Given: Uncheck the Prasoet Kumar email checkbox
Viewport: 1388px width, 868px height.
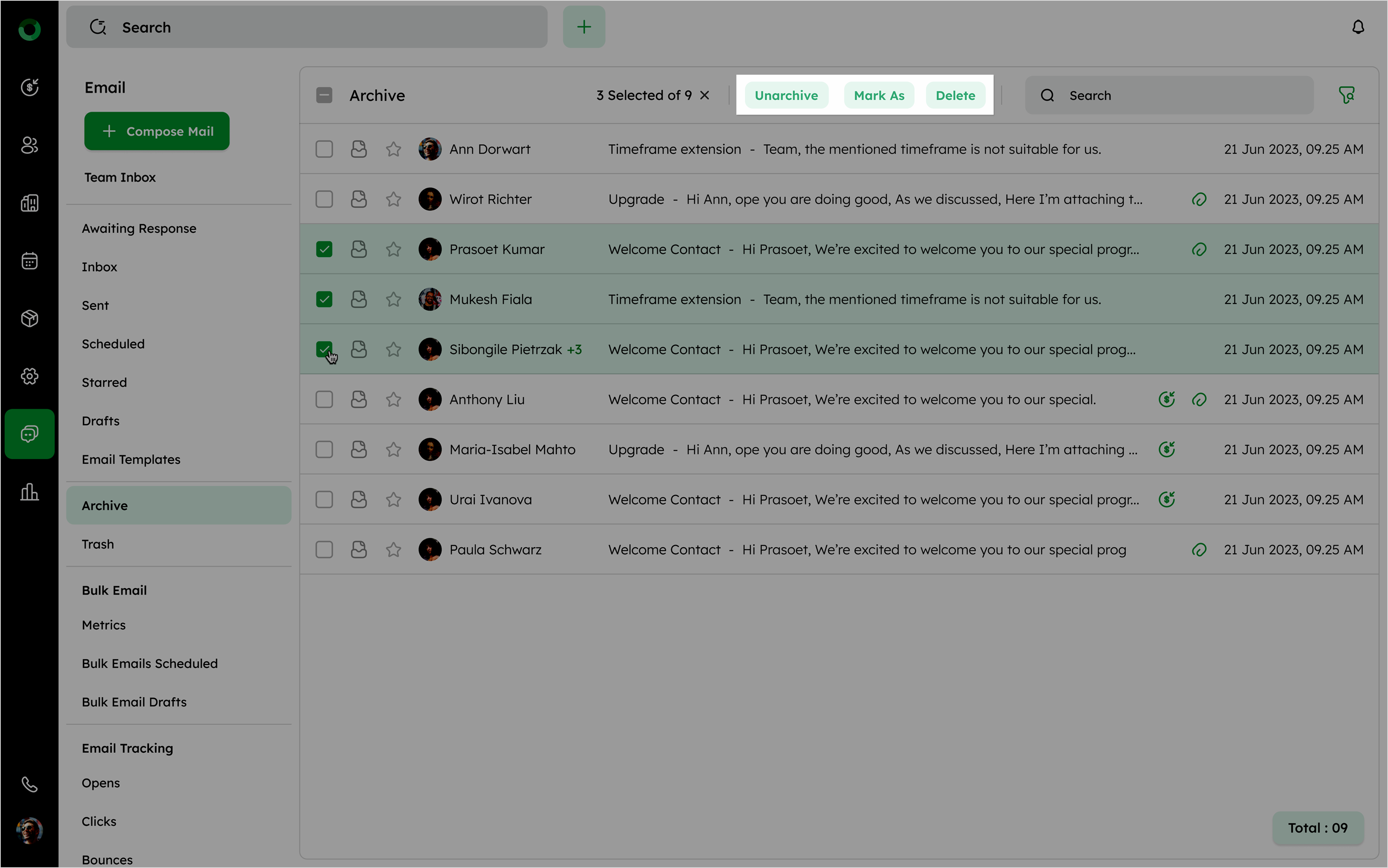Looking at the screenshot, I should point(324,249).
